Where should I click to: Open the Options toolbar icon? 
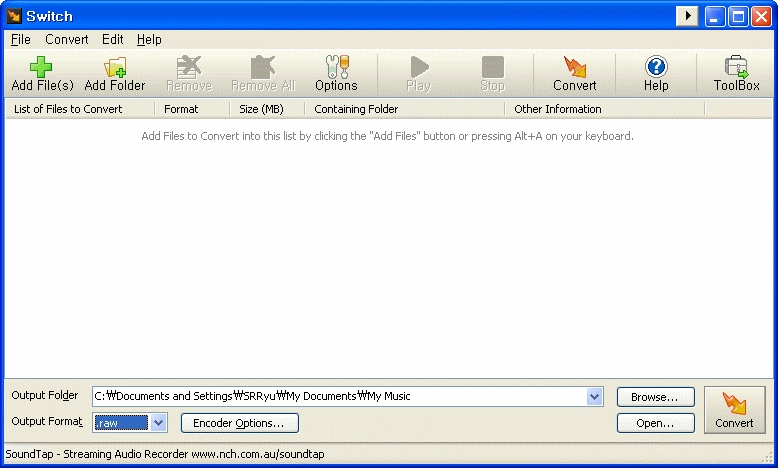click(x=336, y=73)
